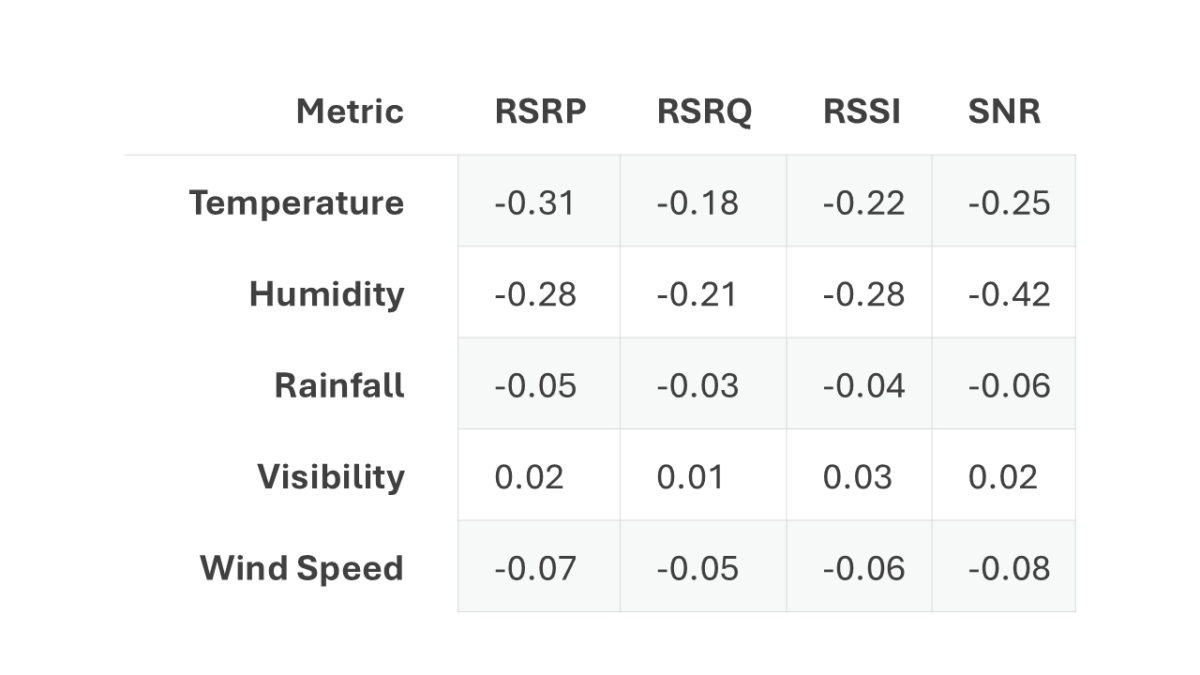Click the RSRQ column header
This screenshot has height=675, width=1200.
pos(704,111)
